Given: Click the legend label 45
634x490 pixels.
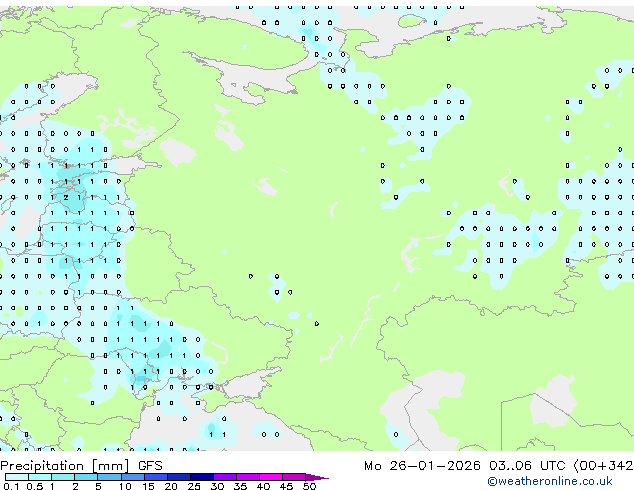Looking at the screenshot, I should tap(286, 486).
